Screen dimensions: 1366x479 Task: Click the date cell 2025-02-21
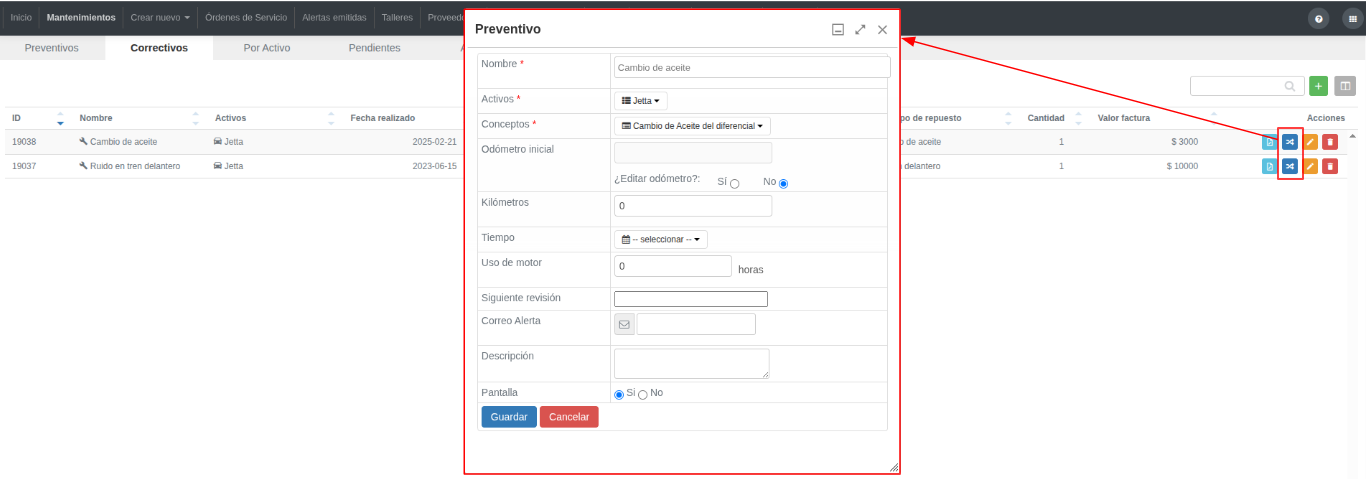[434, 142]
